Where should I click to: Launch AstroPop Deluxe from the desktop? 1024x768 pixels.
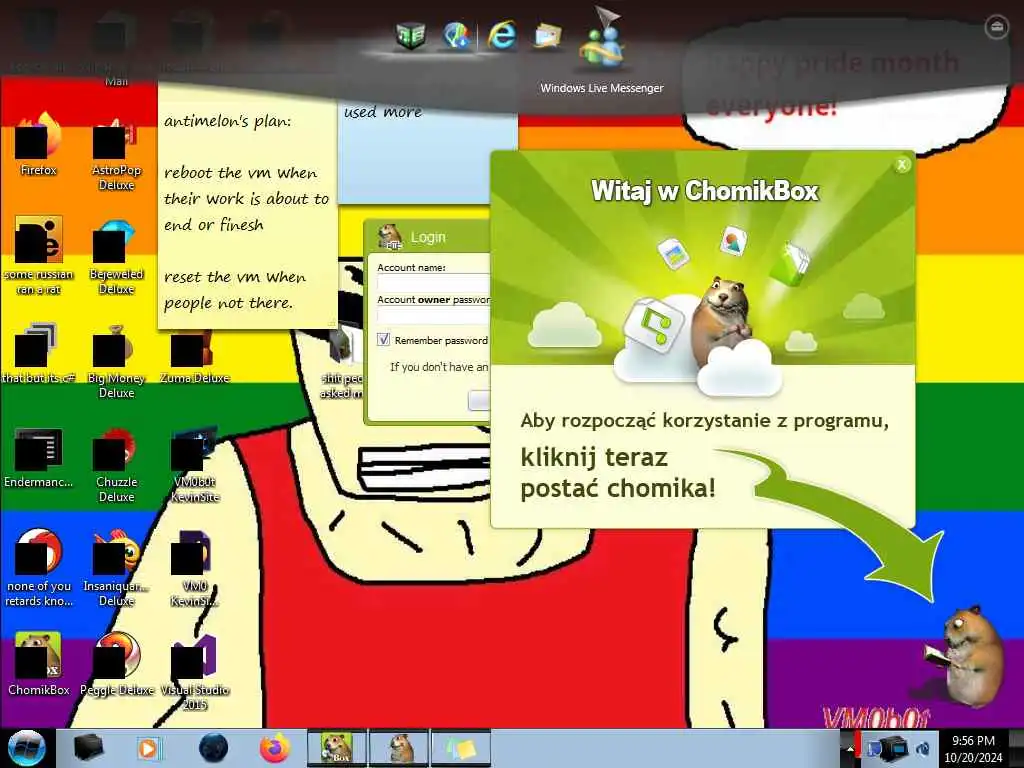[116, 152]
